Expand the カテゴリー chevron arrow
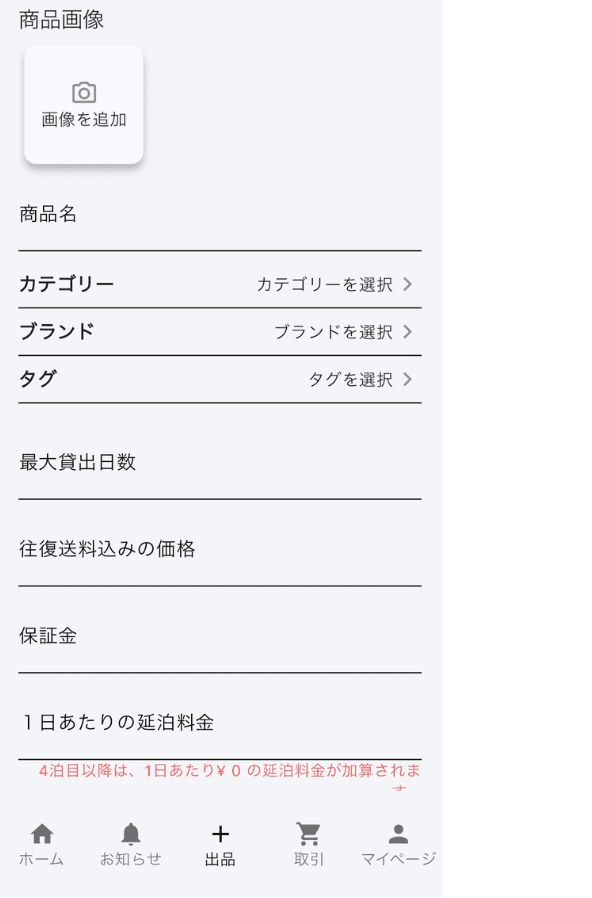 (x=407, y=284)
